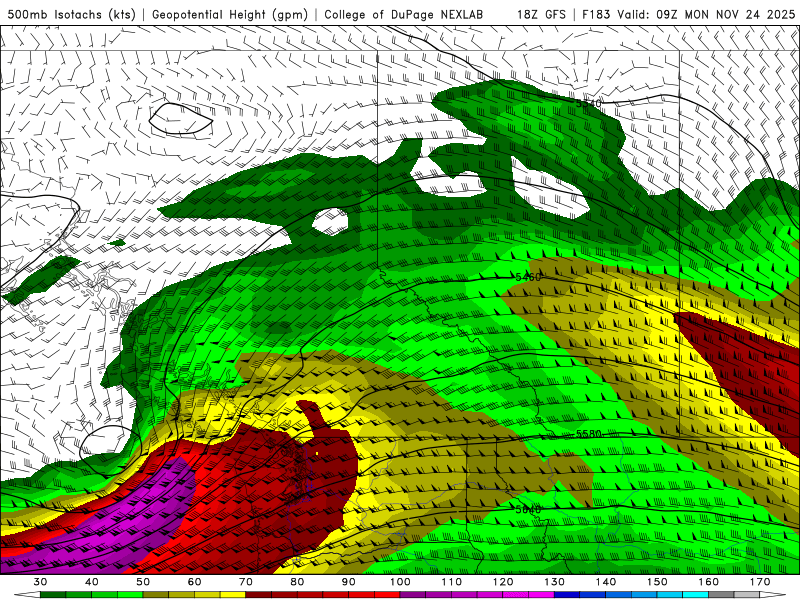Click the 5340 height contour label

tap(589, 104)
